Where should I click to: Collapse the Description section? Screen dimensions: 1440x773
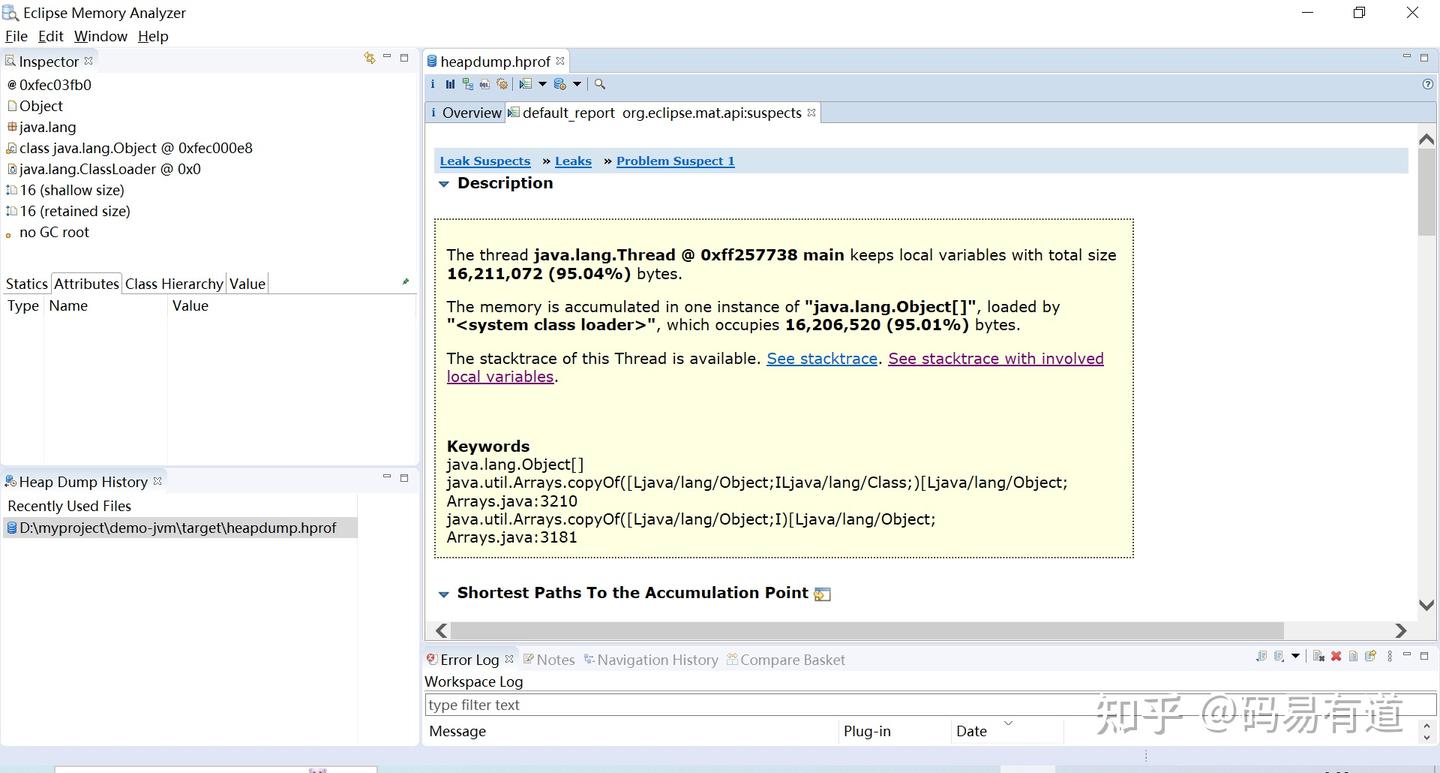coord(444,184)
